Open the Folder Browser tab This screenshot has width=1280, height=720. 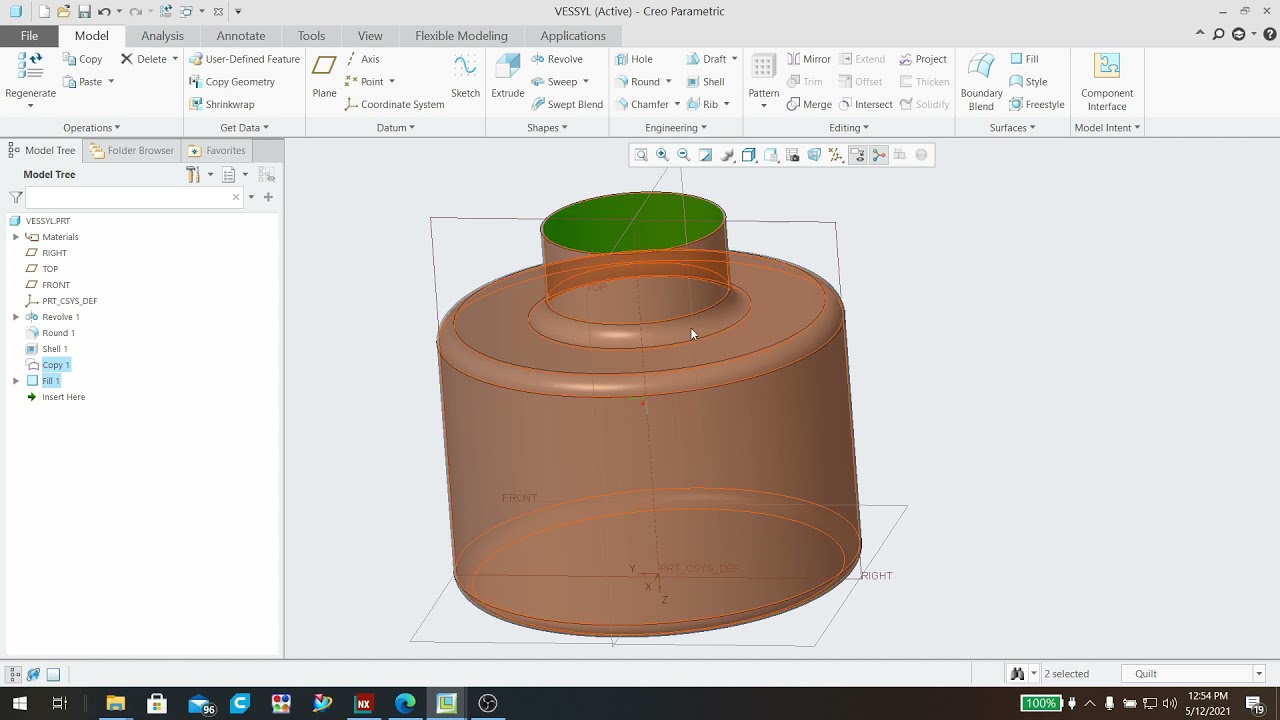132,151
